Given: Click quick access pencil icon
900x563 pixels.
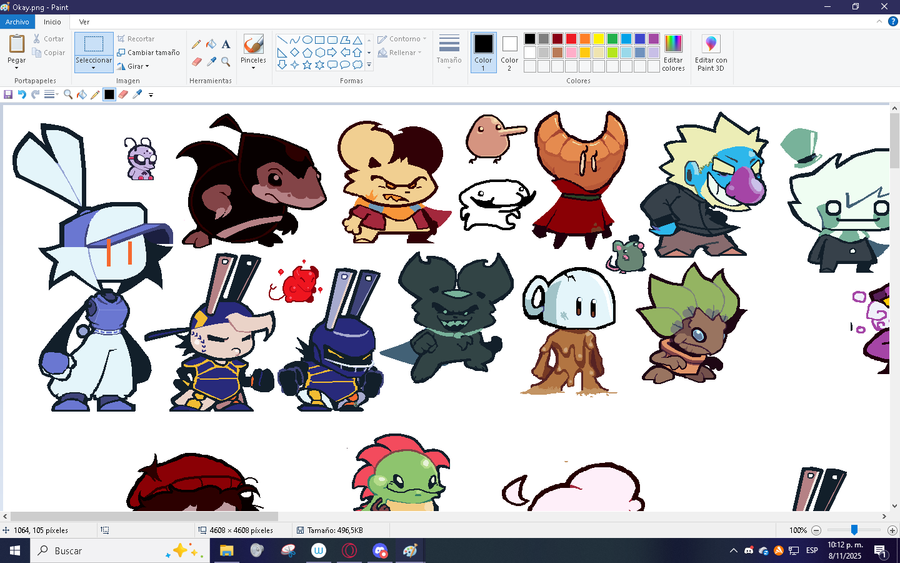Looking at the screenshot, I should pyautogui.click(x=95, y=95).
